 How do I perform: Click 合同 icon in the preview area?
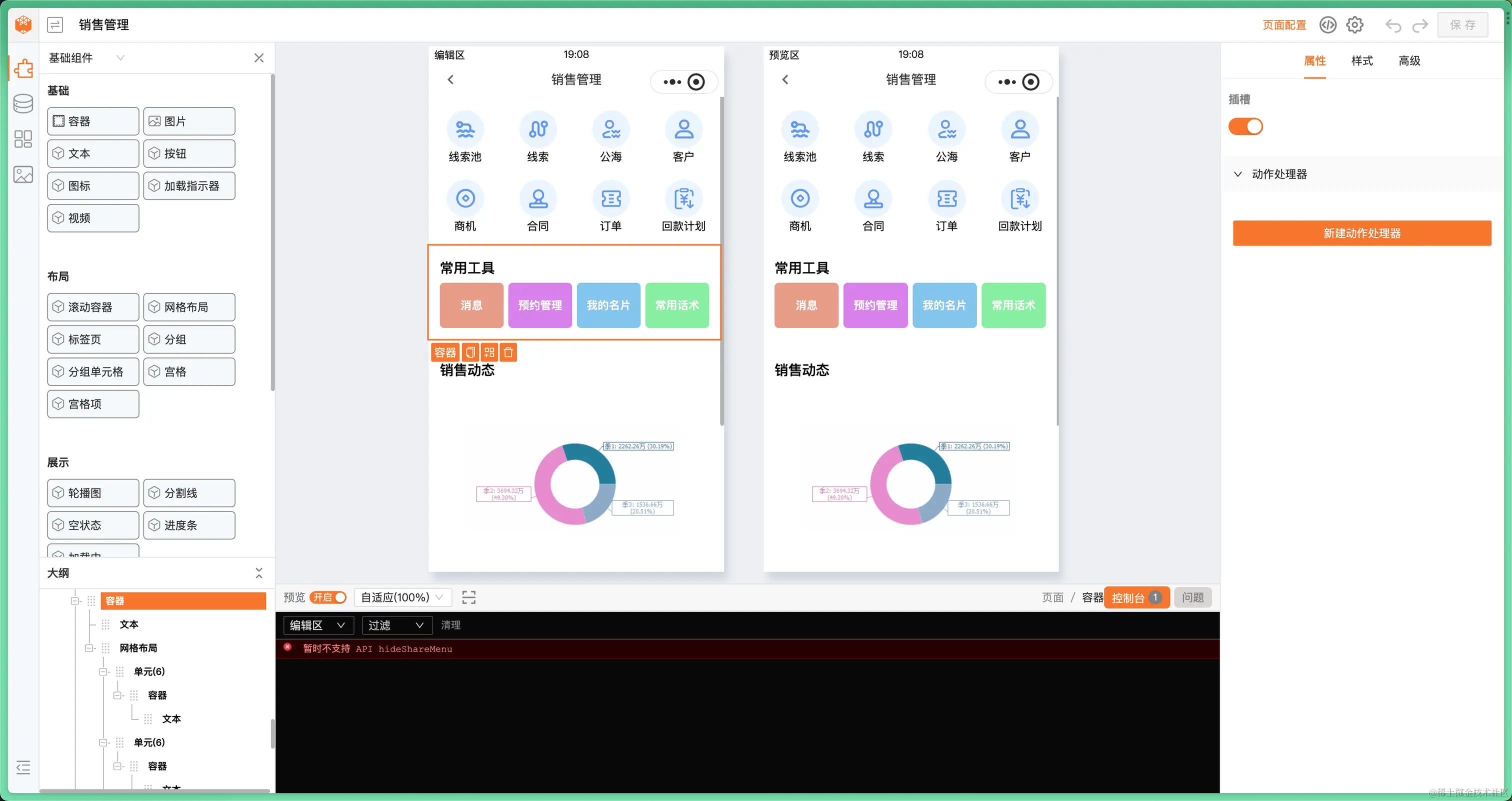873,198
